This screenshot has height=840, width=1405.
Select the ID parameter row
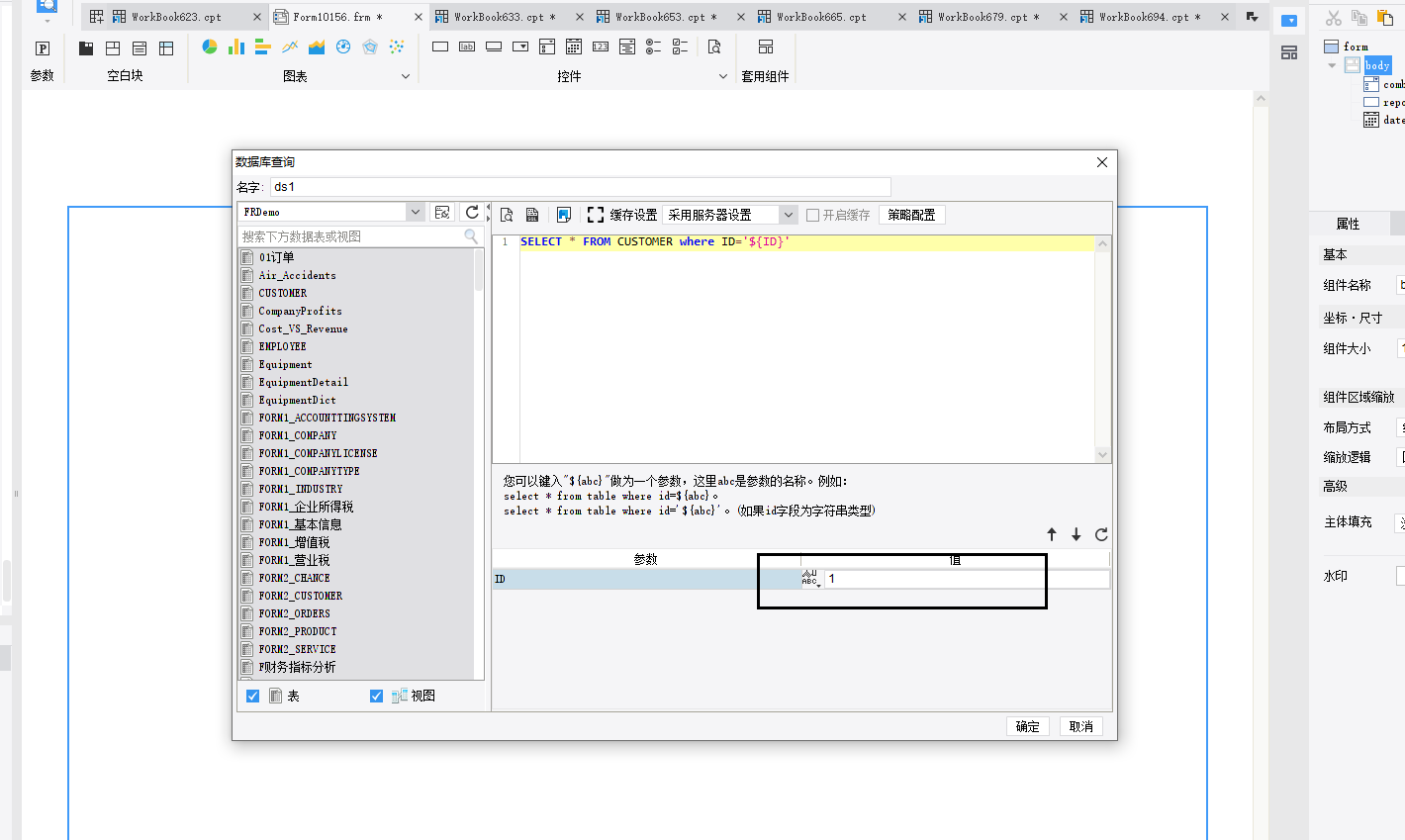tap(646, 579)
